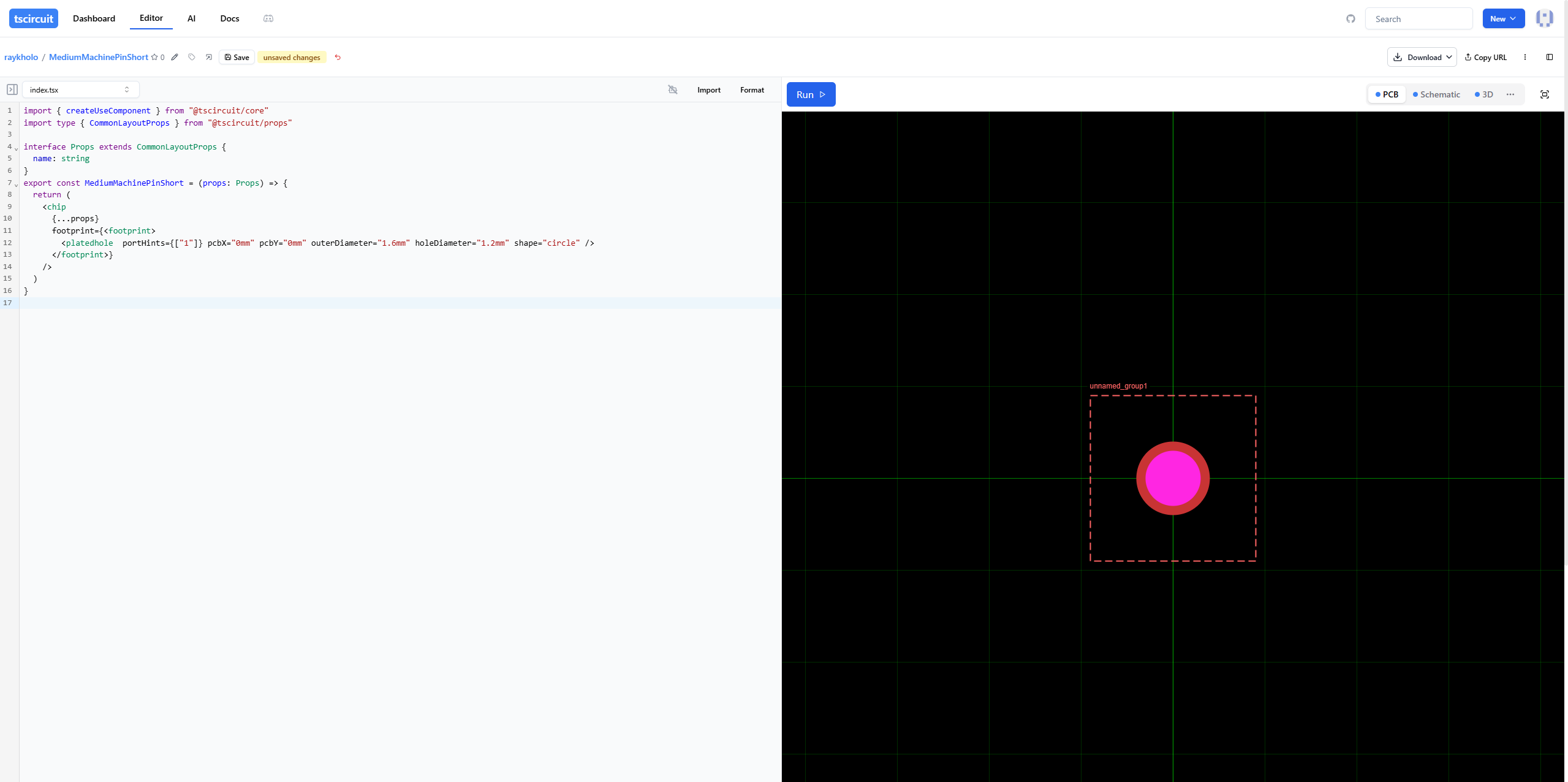The width and height of the screenshot is (1568, 782).
Task: Click the magenta plated hole on PCB
Action: pyautogui.click(x=1172, y=478)
